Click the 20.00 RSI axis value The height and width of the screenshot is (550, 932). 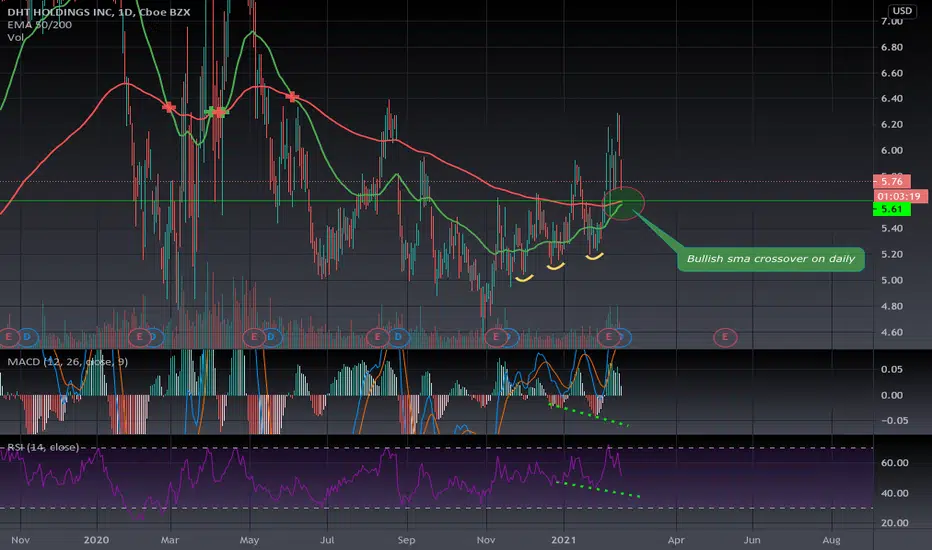point(894,523)
